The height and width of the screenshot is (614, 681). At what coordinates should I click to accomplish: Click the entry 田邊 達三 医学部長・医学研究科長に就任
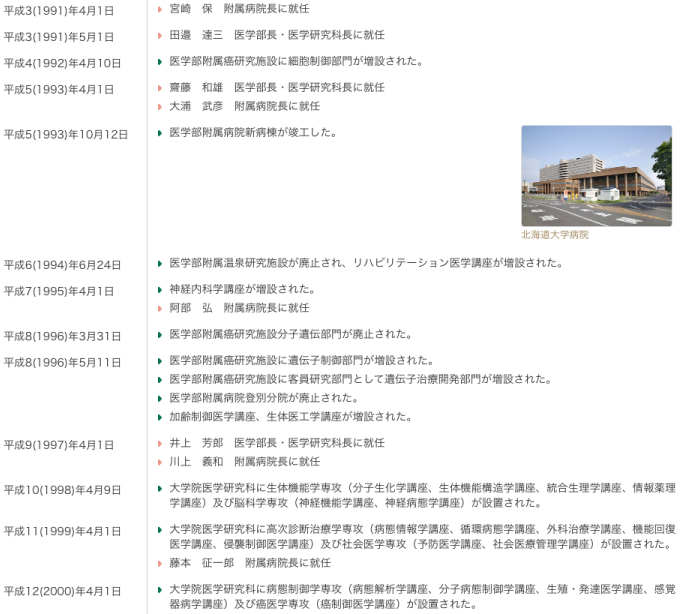277,35
